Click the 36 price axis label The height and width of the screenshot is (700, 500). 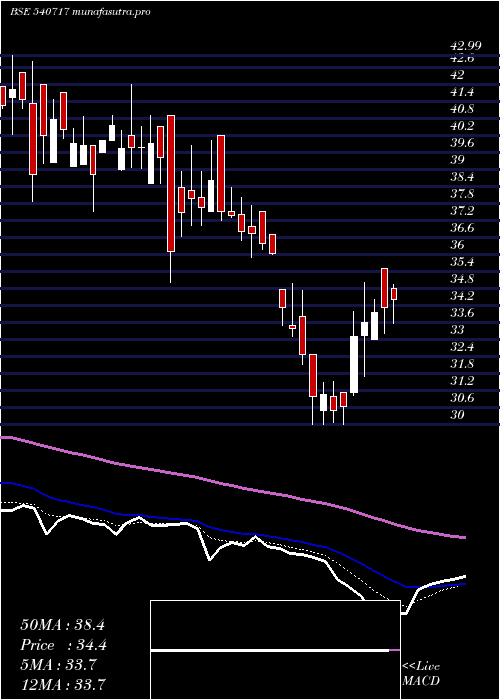458,245
